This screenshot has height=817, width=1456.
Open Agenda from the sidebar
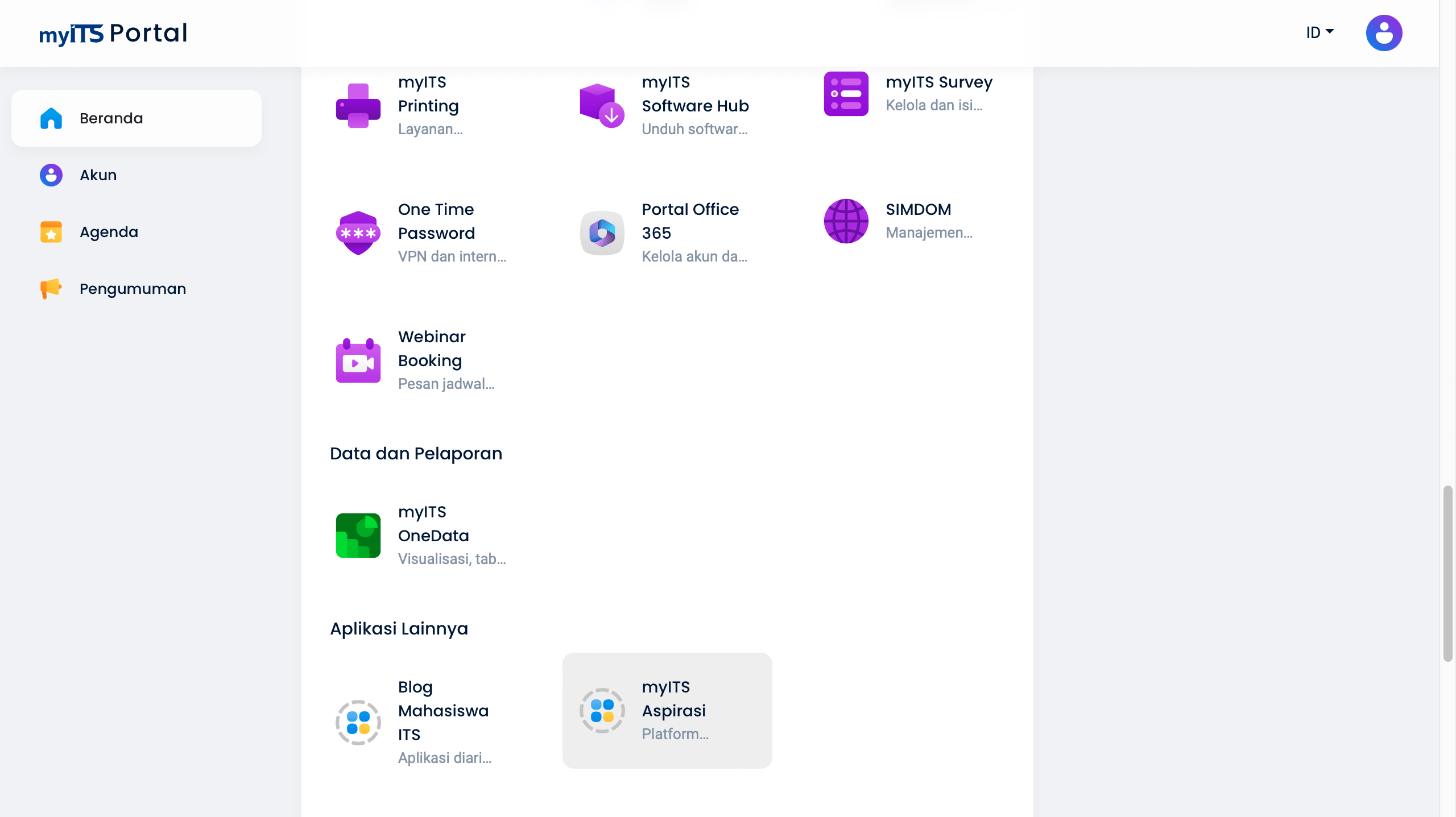(109, 232)
